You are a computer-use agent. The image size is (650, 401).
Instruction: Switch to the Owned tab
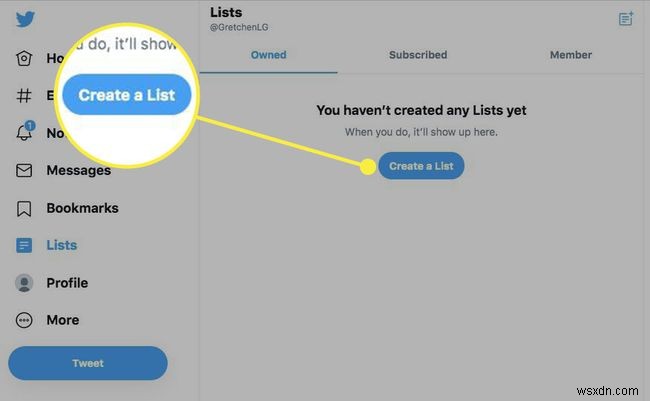pyautogui.click(x=268, y=55)
